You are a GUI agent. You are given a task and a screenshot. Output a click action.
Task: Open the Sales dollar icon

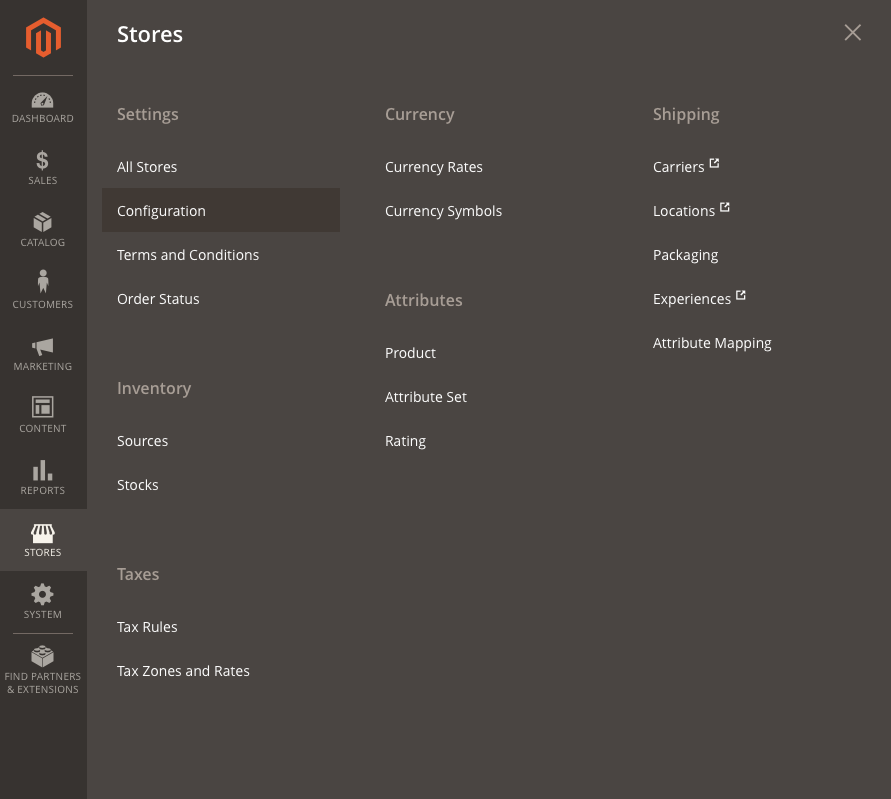pos(43,160)
